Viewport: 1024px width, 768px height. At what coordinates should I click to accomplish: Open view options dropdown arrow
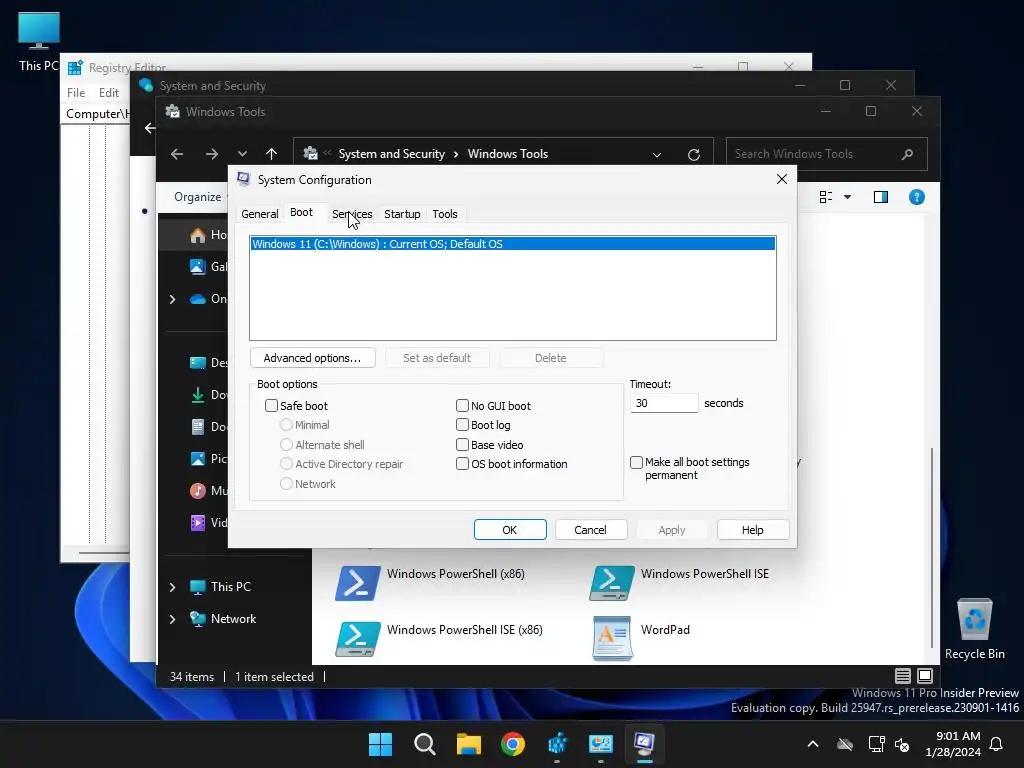(847, 197)
